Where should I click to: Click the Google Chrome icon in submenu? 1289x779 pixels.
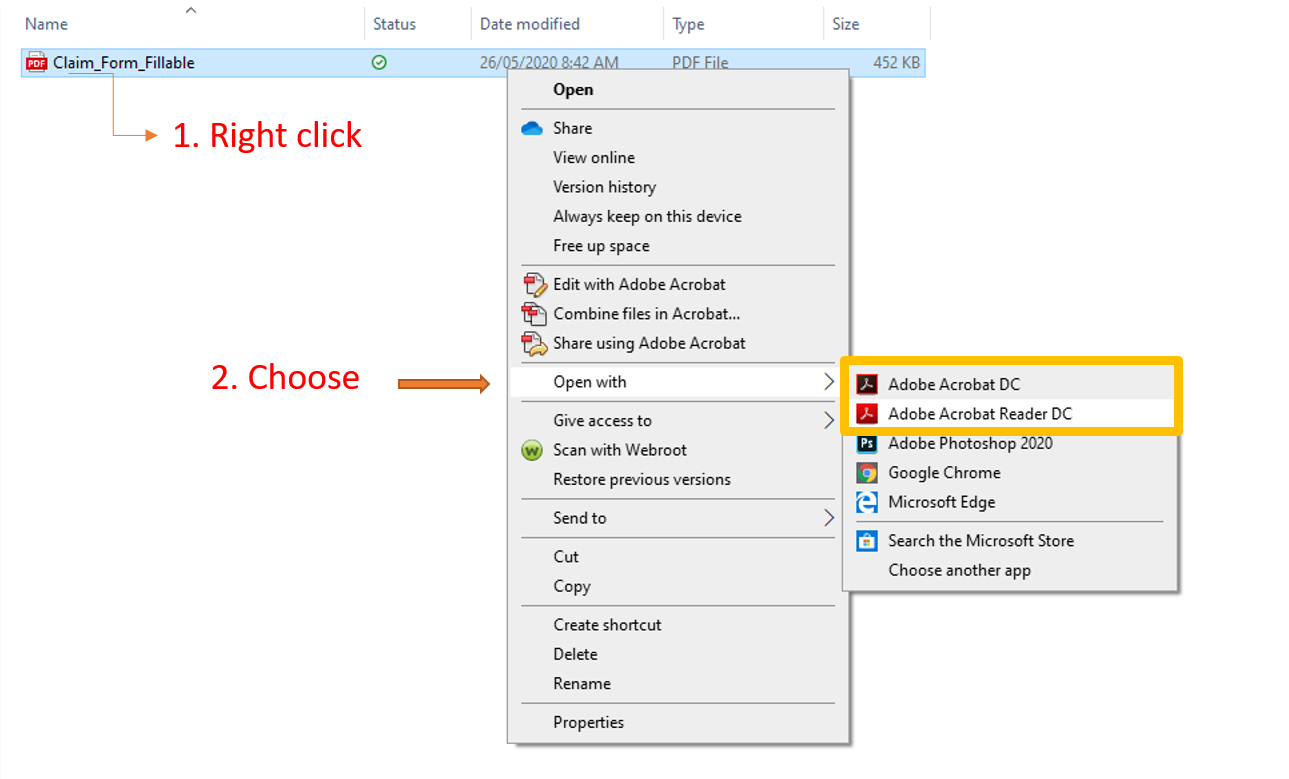tap(867, 473)
